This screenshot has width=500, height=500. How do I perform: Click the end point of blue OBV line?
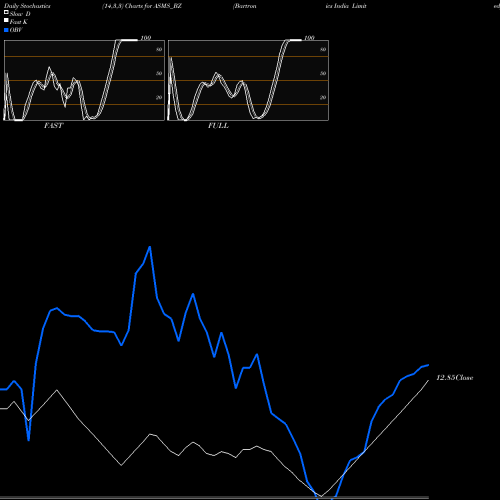point(428,365)
